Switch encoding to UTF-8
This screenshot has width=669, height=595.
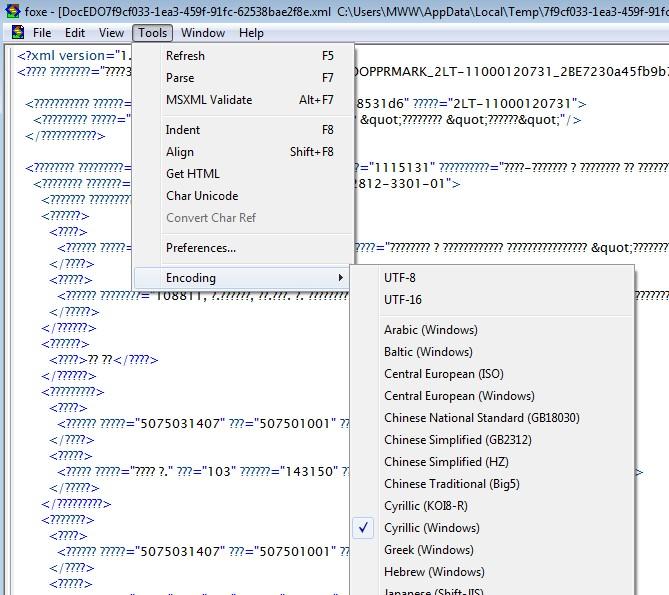[400, 278]
